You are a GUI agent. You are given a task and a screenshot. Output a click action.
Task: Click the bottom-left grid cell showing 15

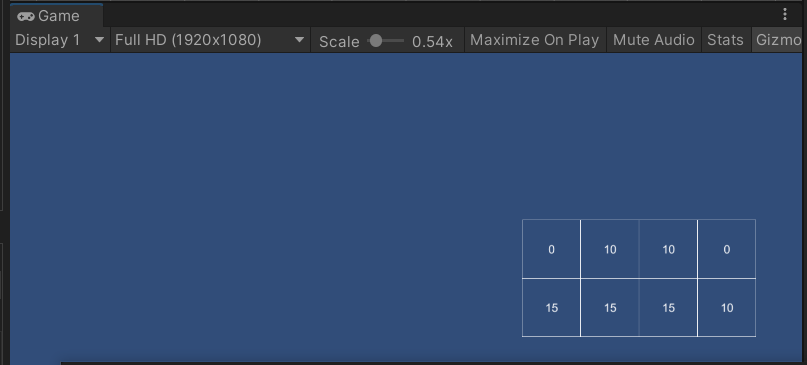[x=551, y=308]
